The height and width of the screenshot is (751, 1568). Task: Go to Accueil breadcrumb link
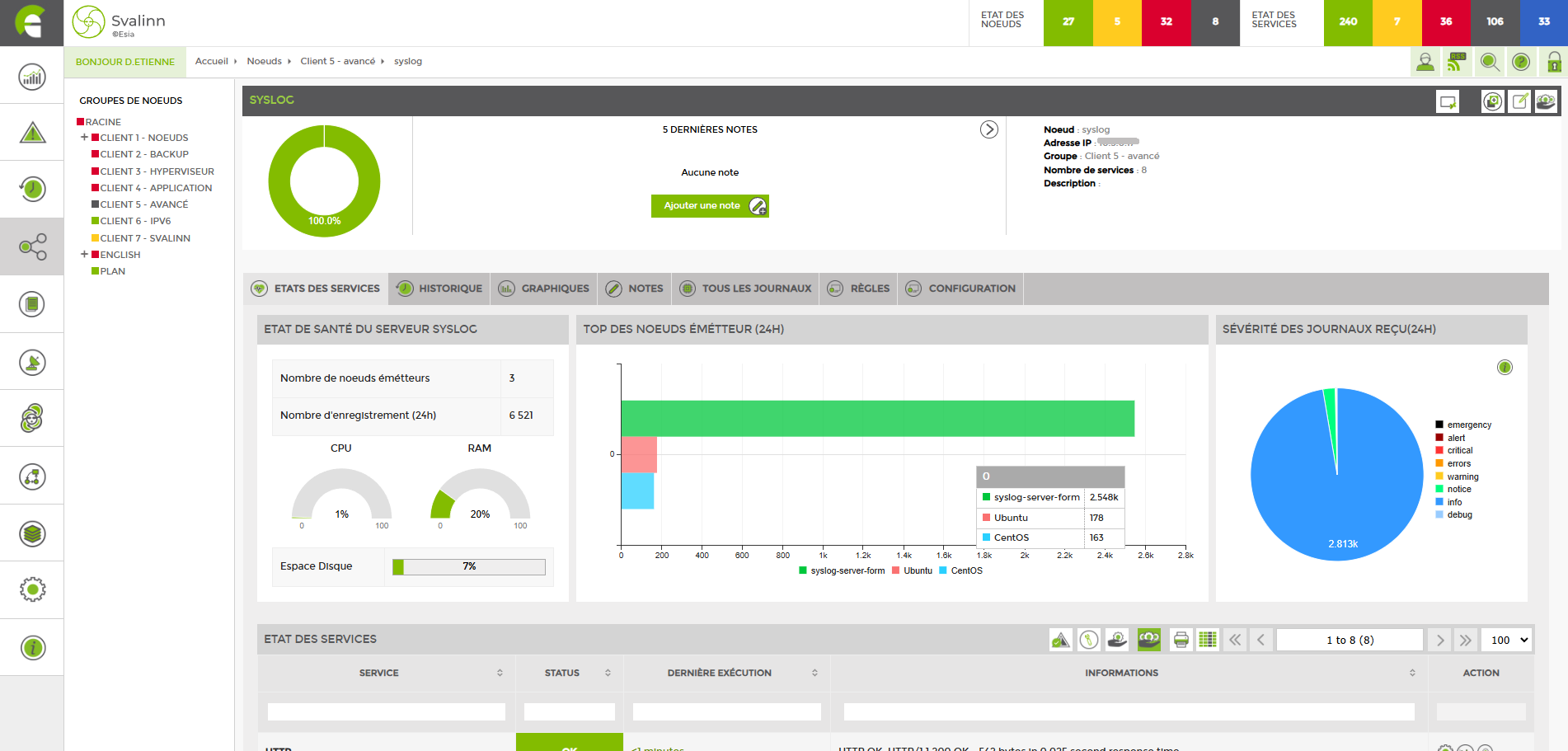(x=212, y=61)
